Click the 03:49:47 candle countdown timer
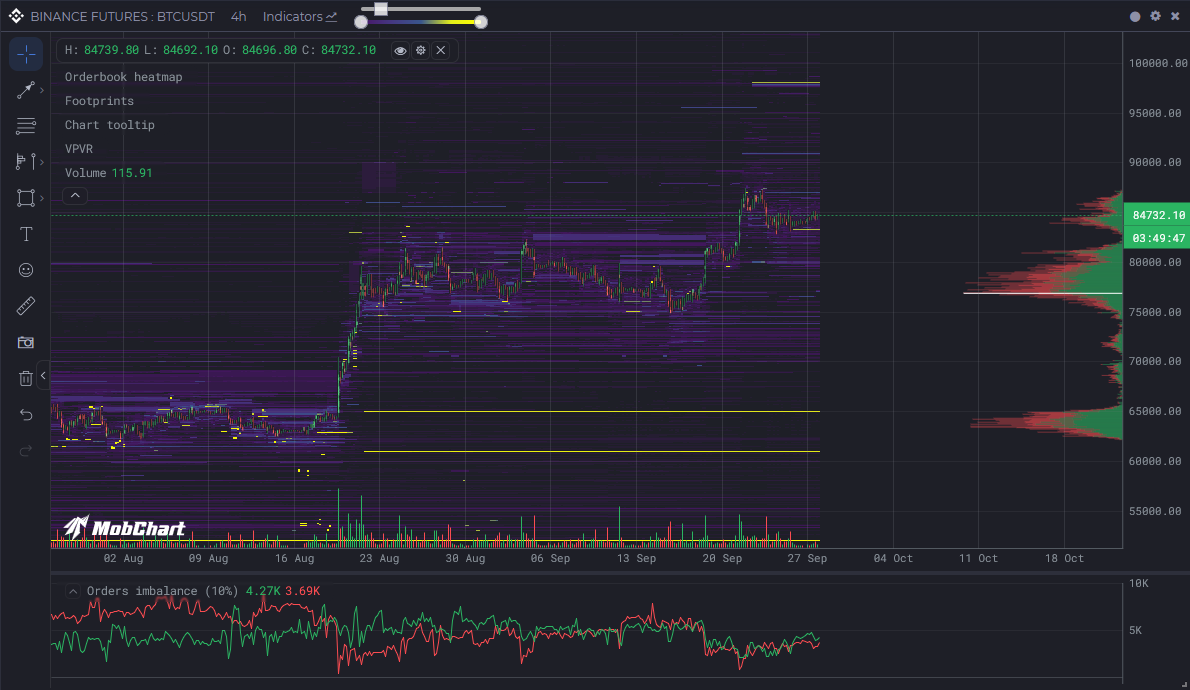1190x690 pixels. pos(1158,238)
